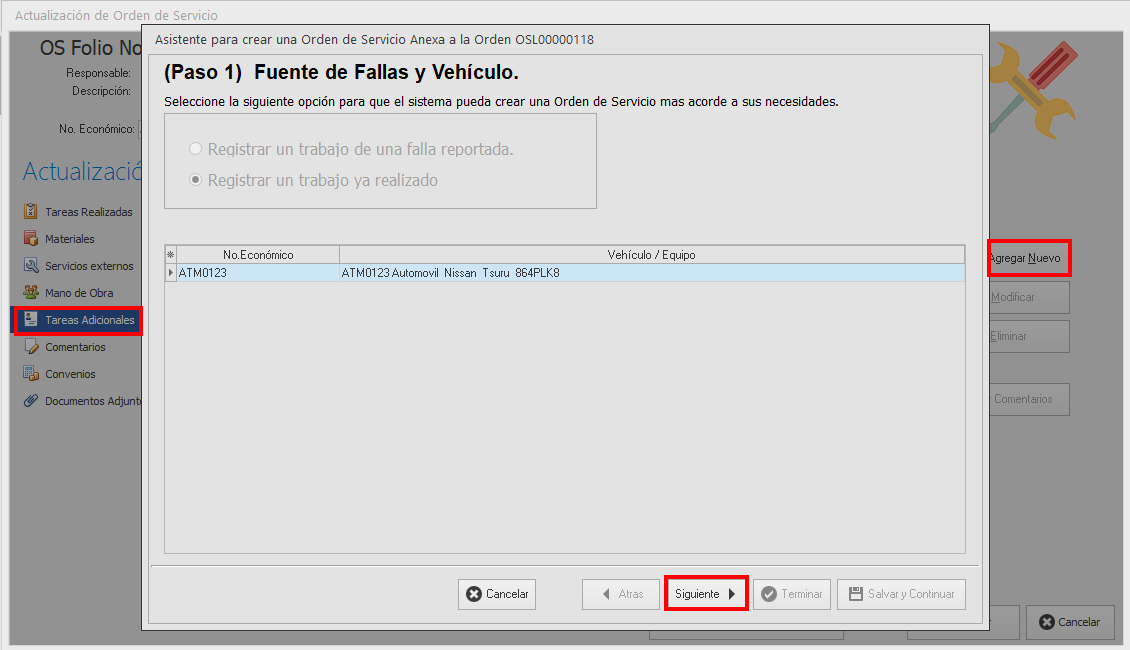Viewport: 1130px width, 650px height.
Task: Cancel the wizard dialog
Action: click(497, 594)
